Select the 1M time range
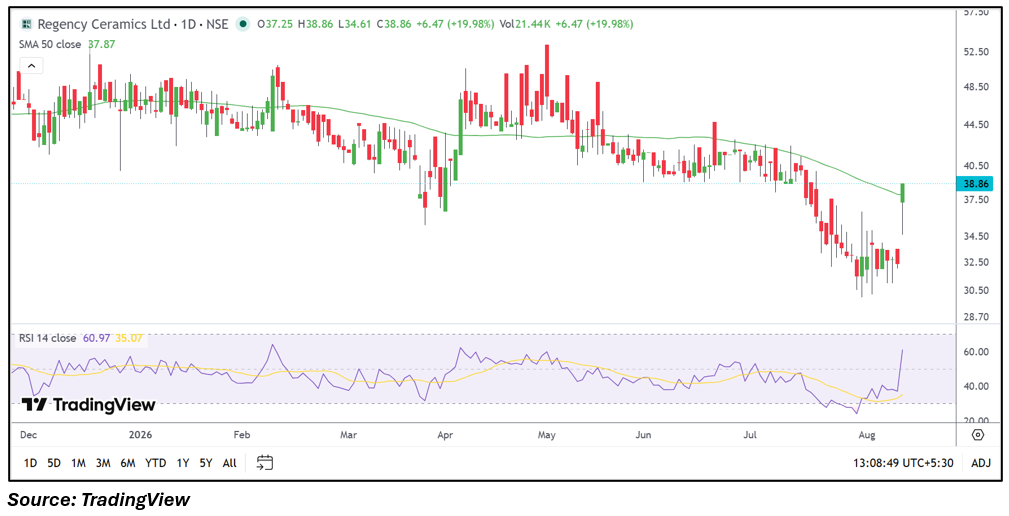 point(78,463)
